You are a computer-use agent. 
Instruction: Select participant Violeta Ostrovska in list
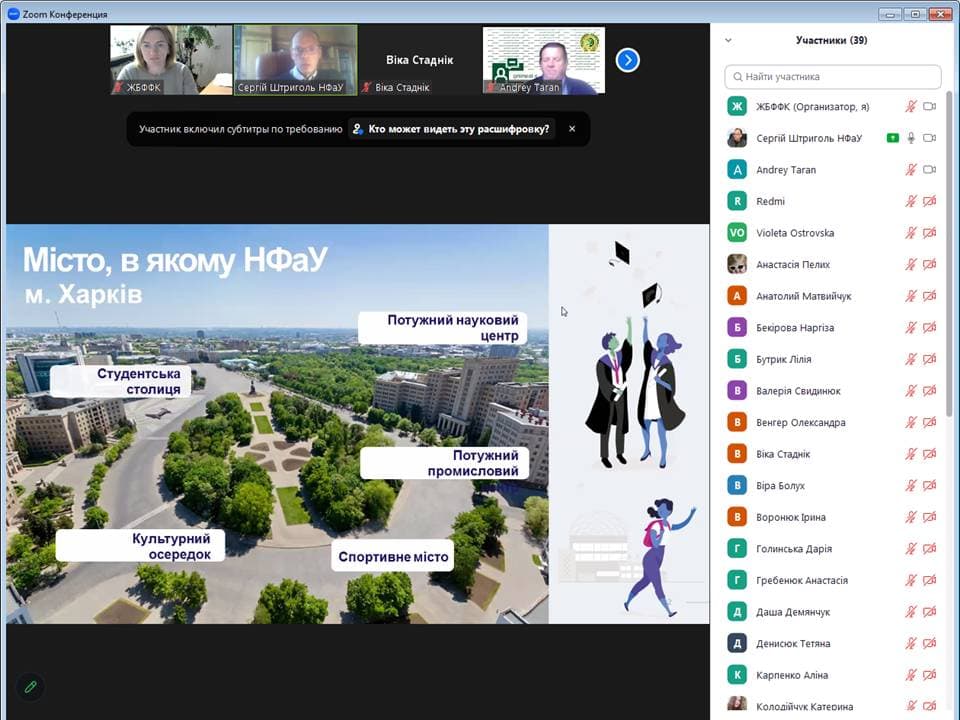(x=833, y=233)
